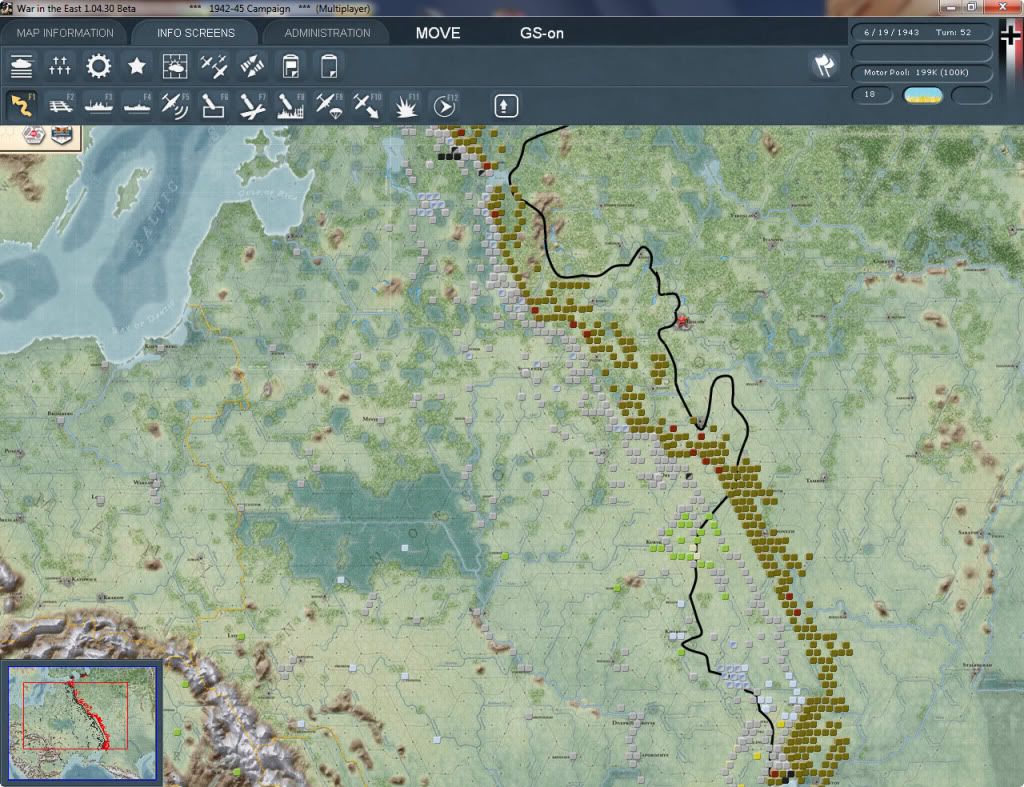
Task: Click the German cross faction flag
Action: coord(1010,35)
